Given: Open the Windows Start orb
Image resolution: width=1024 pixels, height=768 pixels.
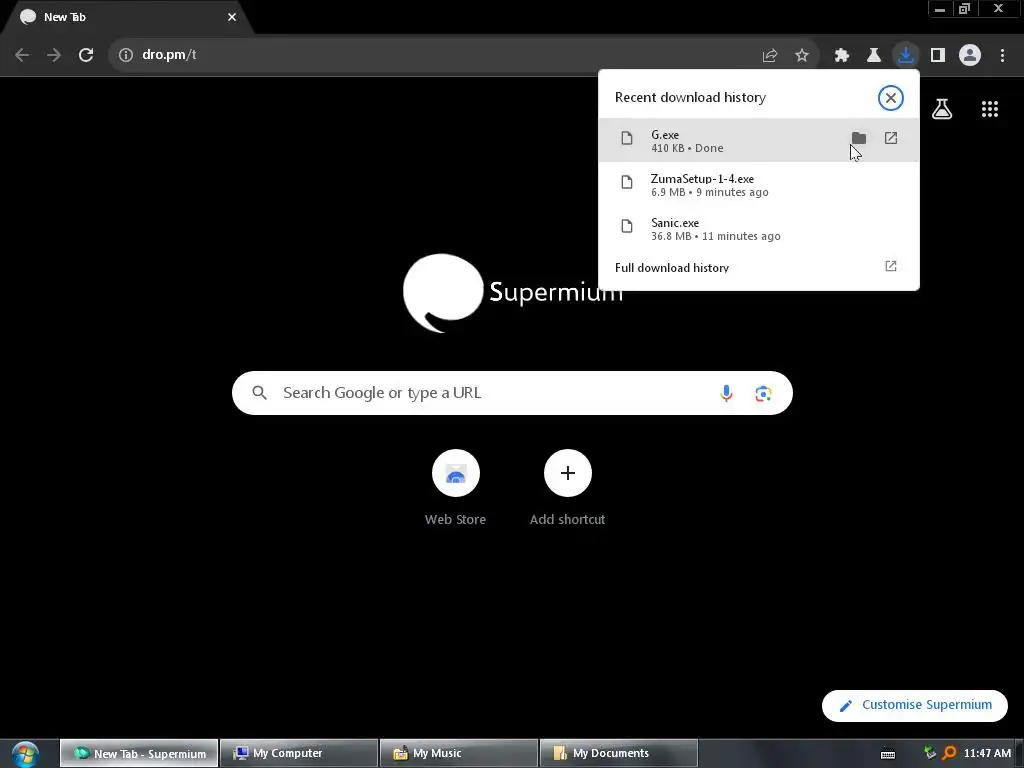Looking at the screenshot, I should coord(25,754).
